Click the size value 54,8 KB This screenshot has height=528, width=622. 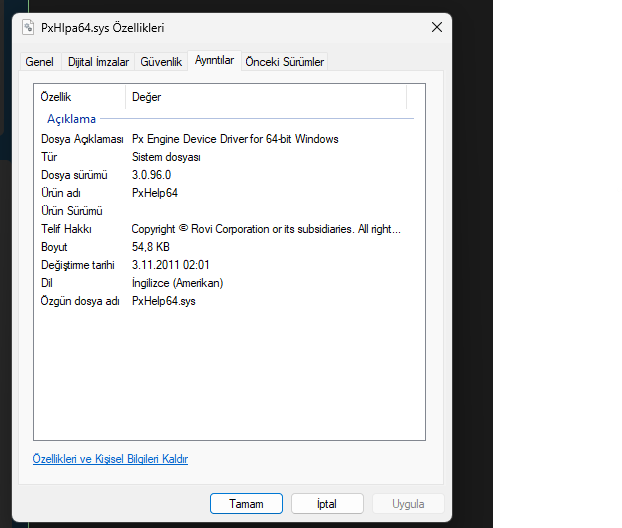pos(151,247)
